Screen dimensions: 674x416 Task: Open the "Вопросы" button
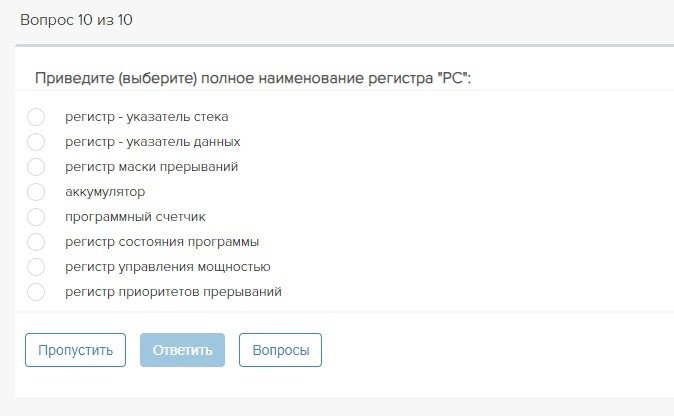coord(280,350)
